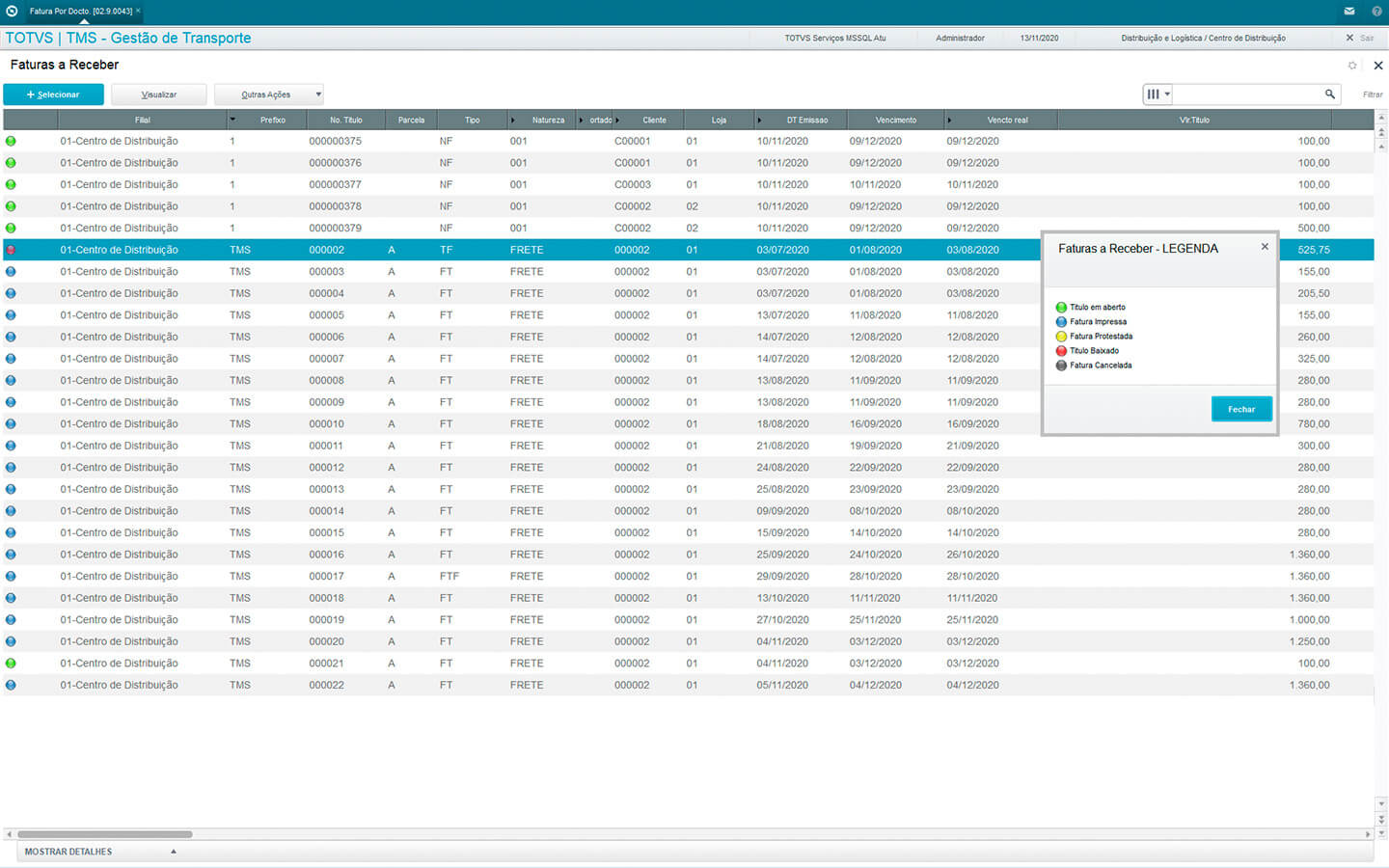The height and width of the screenshot is (868, 1389).
Task: Click the TOTVS logo icon in the top-left corner
Action: point(12,11)
